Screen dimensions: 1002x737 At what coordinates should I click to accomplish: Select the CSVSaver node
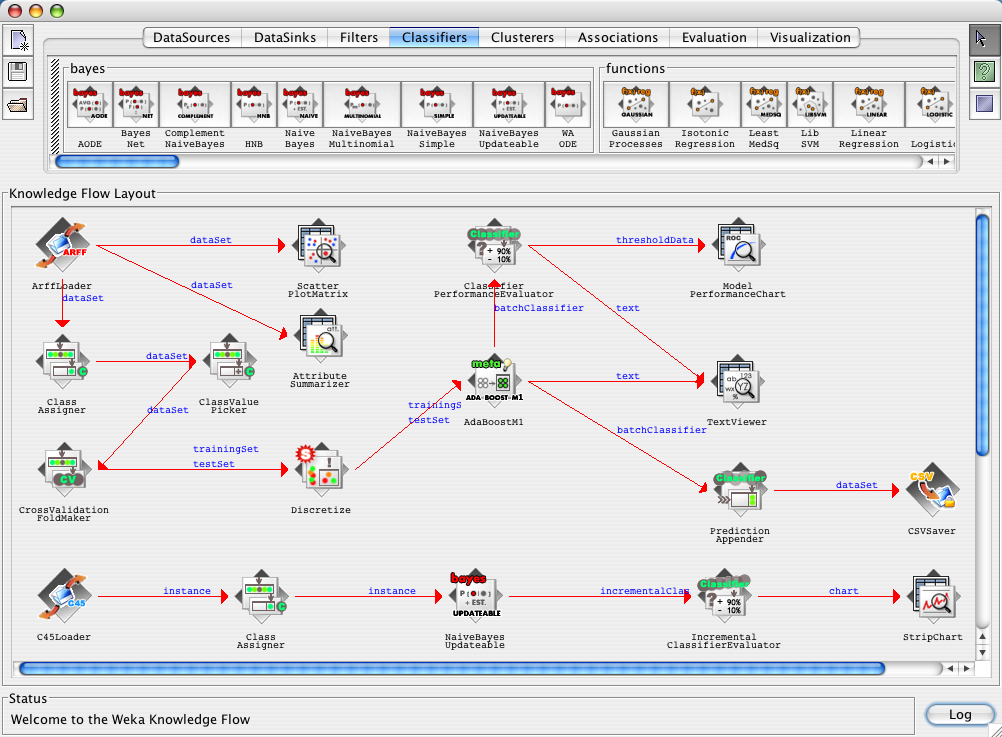932,490
